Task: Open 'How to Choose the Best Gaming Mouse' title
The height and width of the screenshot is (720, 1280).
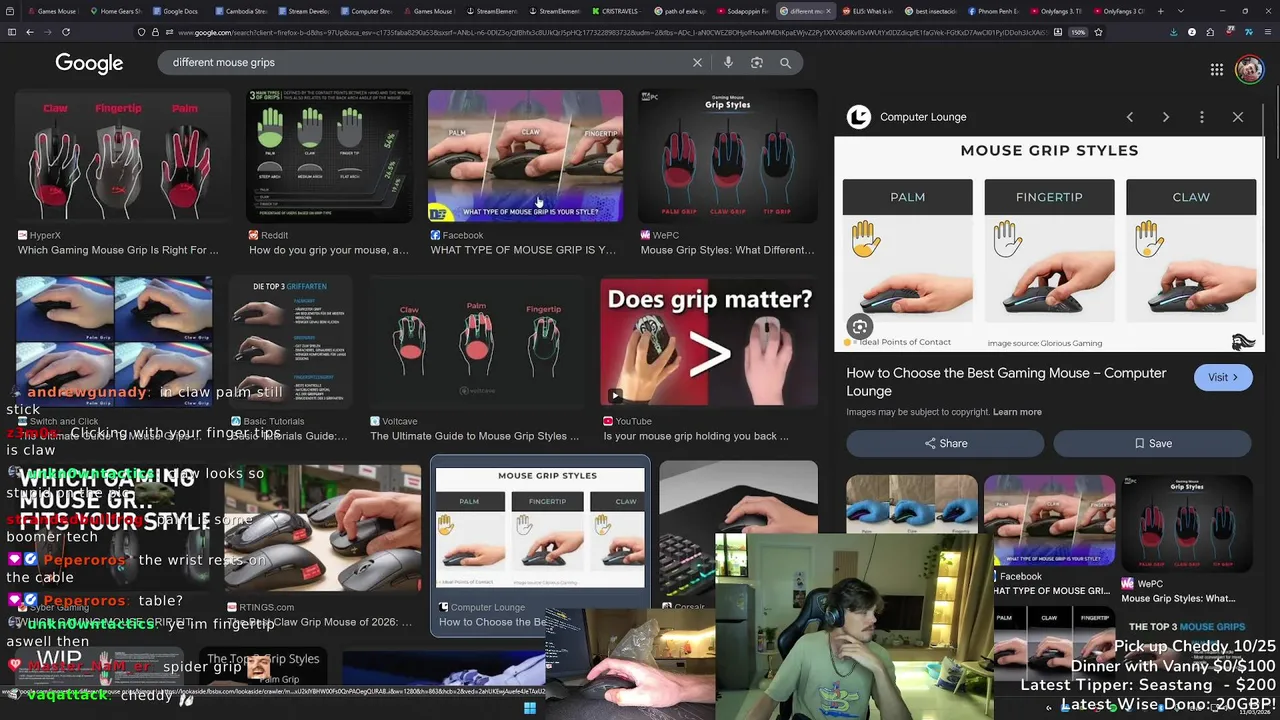Action: point(1006,382)
